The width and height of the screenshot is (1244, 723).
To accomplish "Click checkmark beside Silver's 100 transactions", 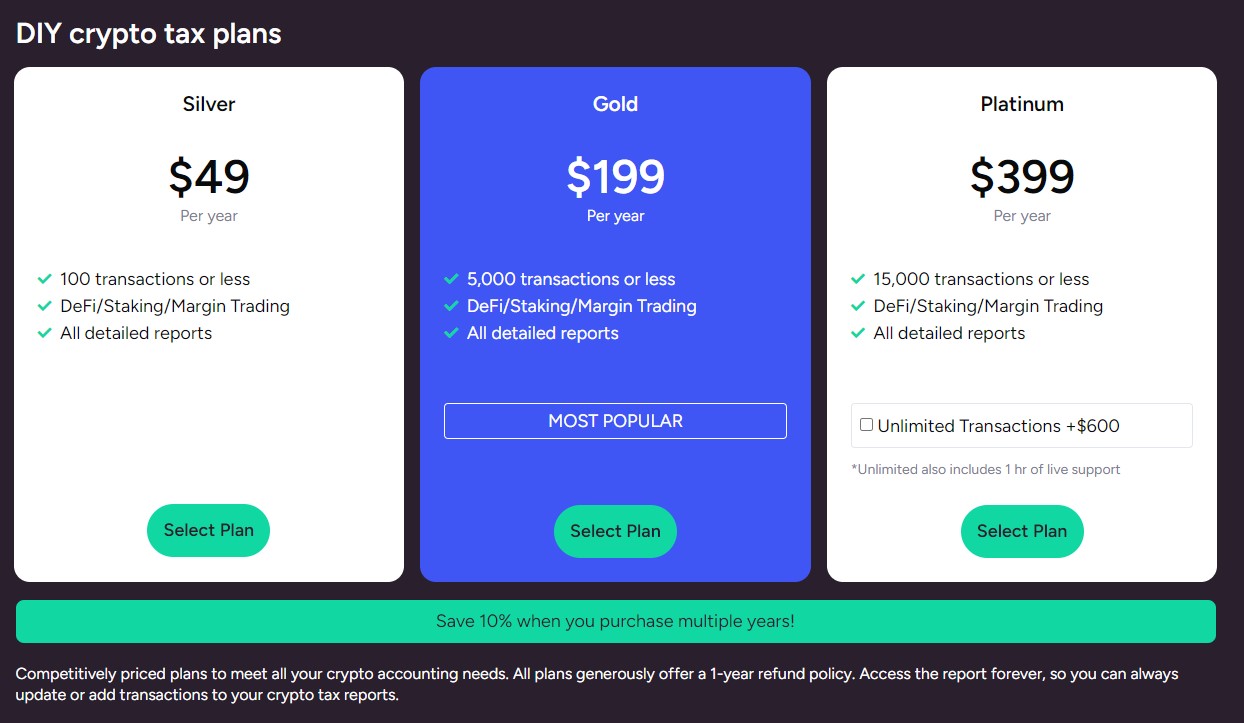I will coord(44,279).
